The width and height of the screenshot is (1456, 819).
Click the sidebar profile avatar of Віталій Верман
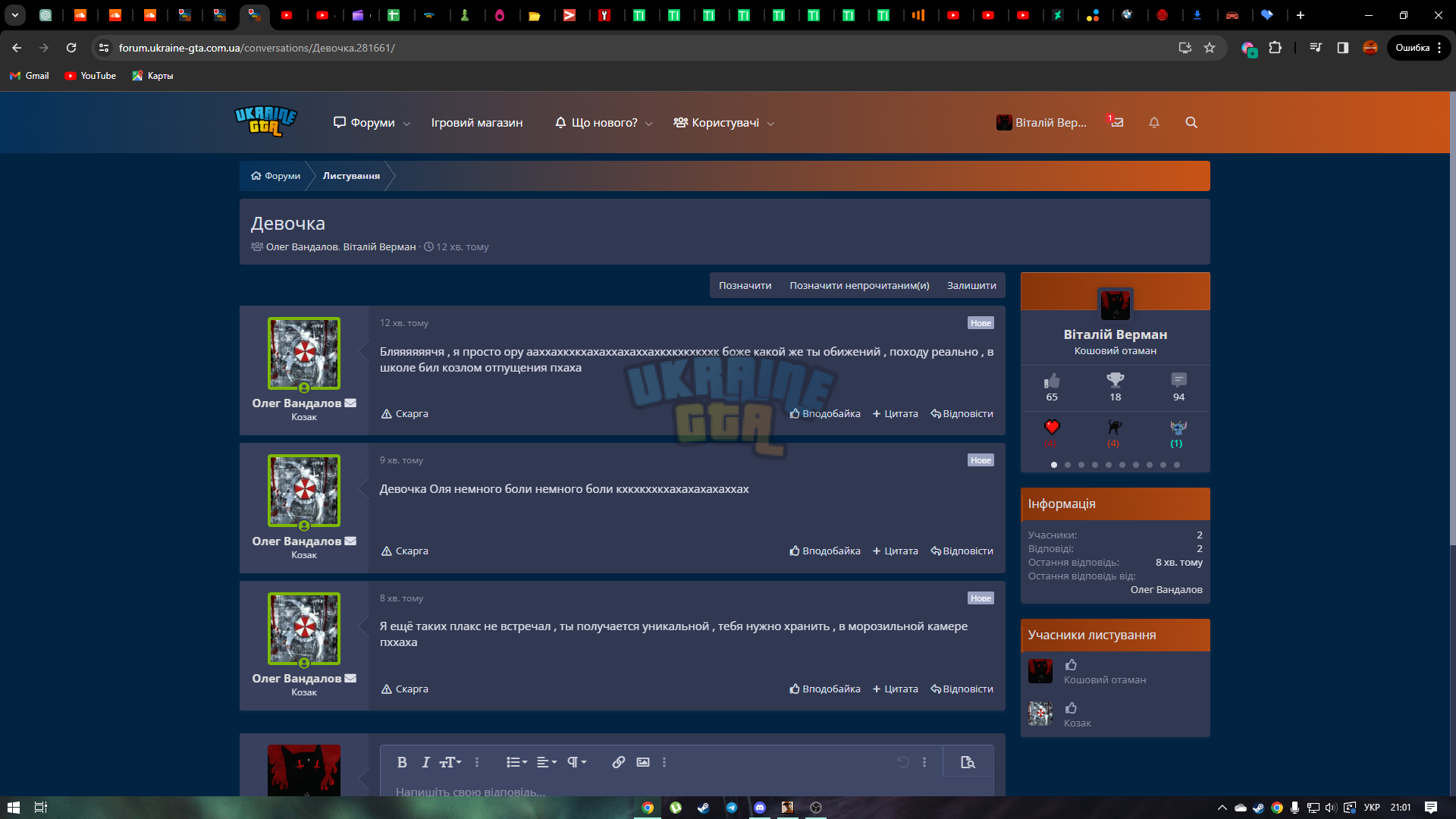(1116, 305)
